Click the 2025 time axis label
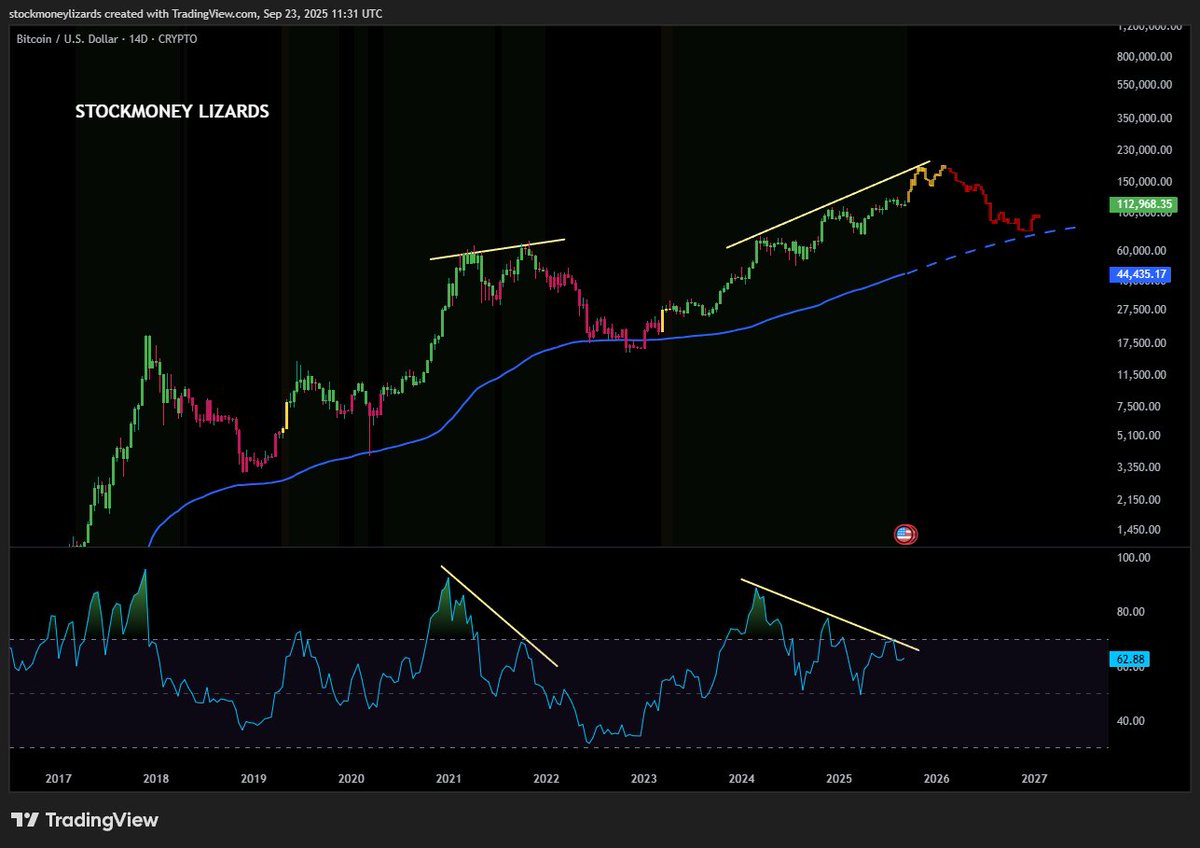 click(839, 778)
